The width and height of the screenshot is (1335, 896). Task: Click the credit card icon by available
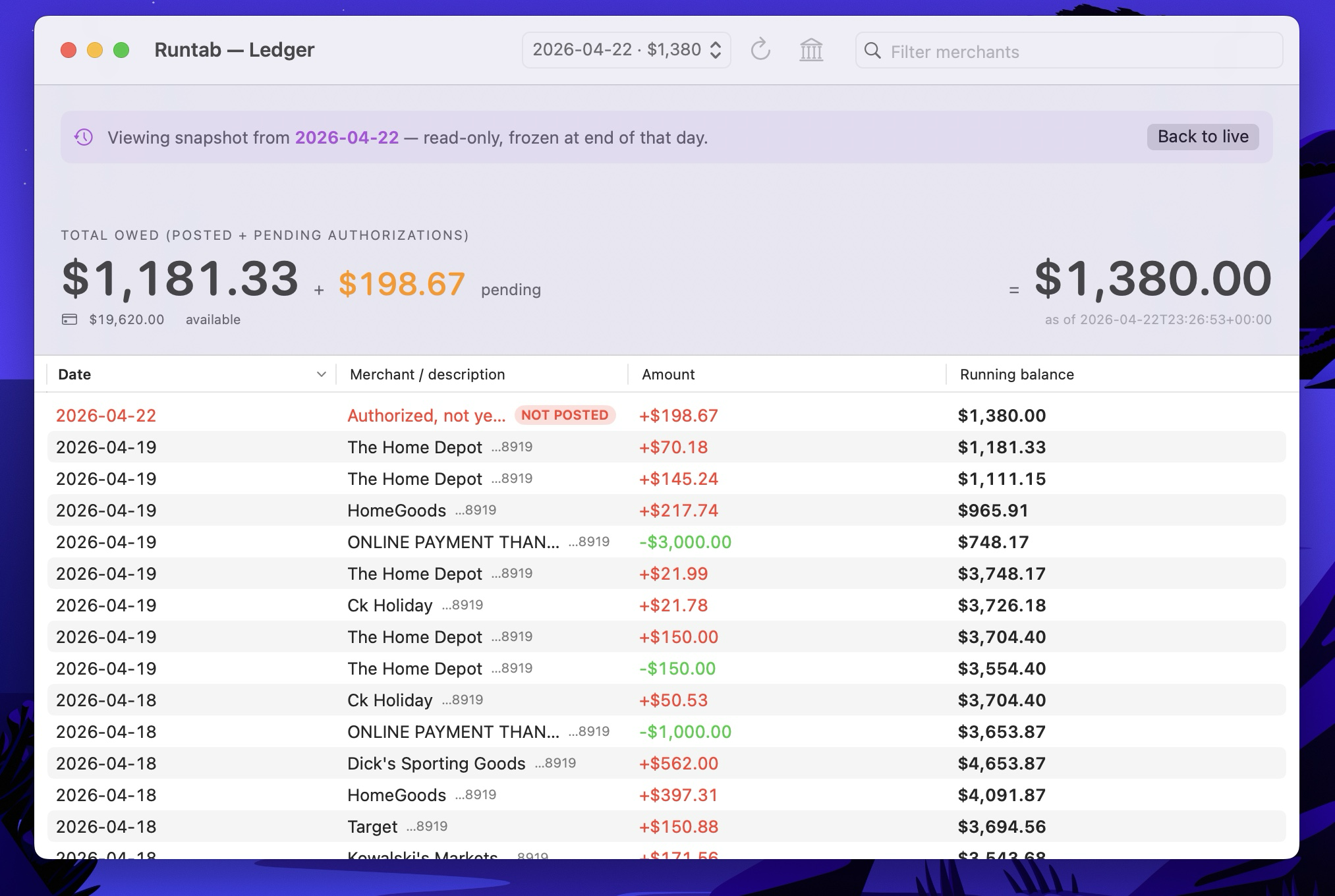coord(69,320)
